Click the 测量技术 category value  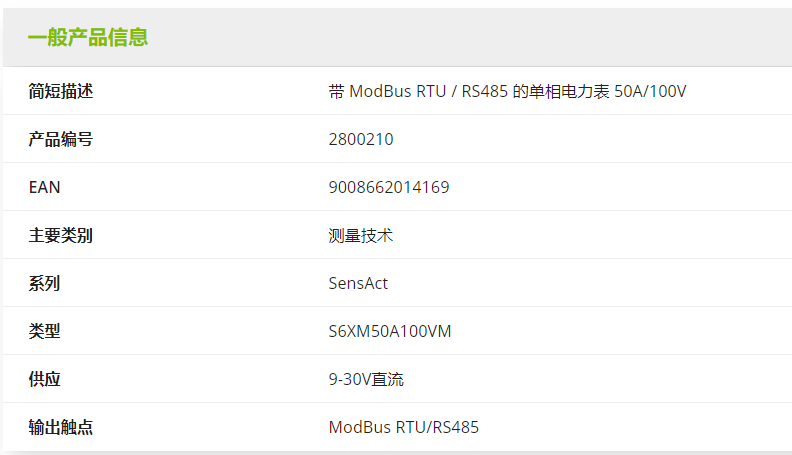point(361,235)
